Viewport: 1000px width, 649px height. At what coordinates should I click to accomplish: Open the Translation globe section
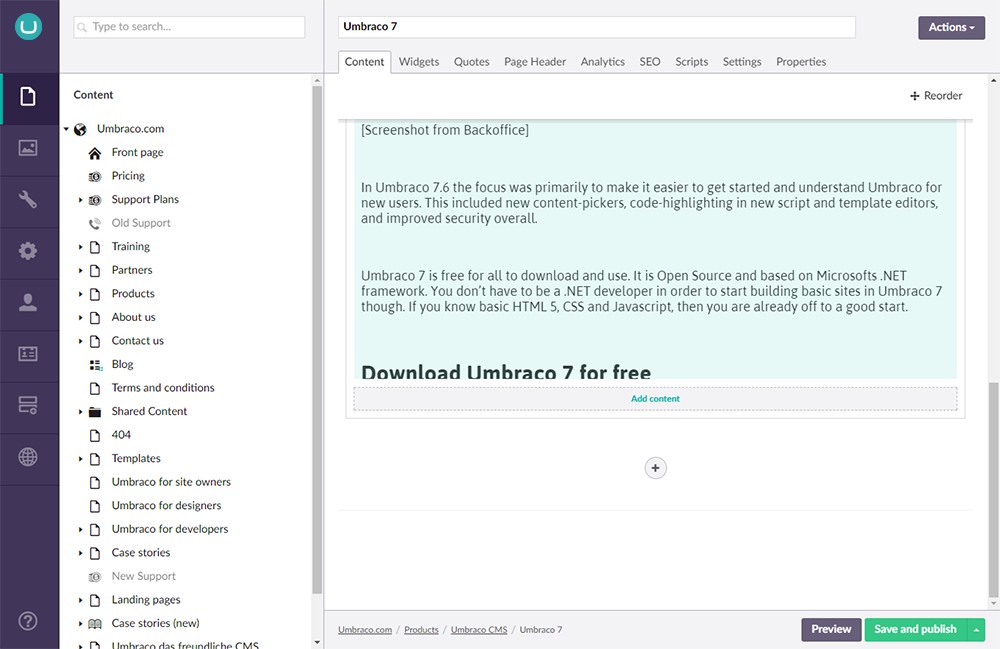(28, 458)
